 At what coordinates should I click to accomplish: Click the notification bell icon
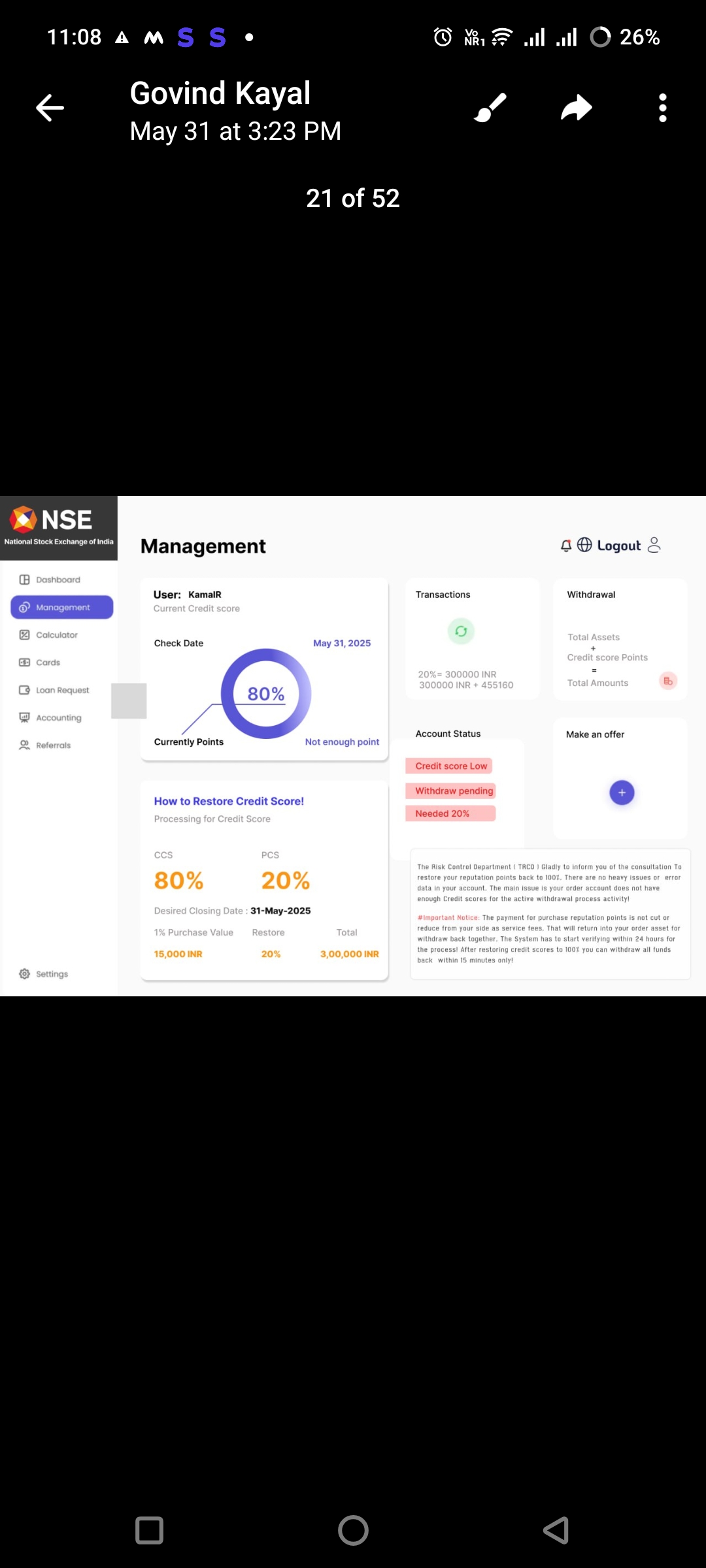click(566, 546)
